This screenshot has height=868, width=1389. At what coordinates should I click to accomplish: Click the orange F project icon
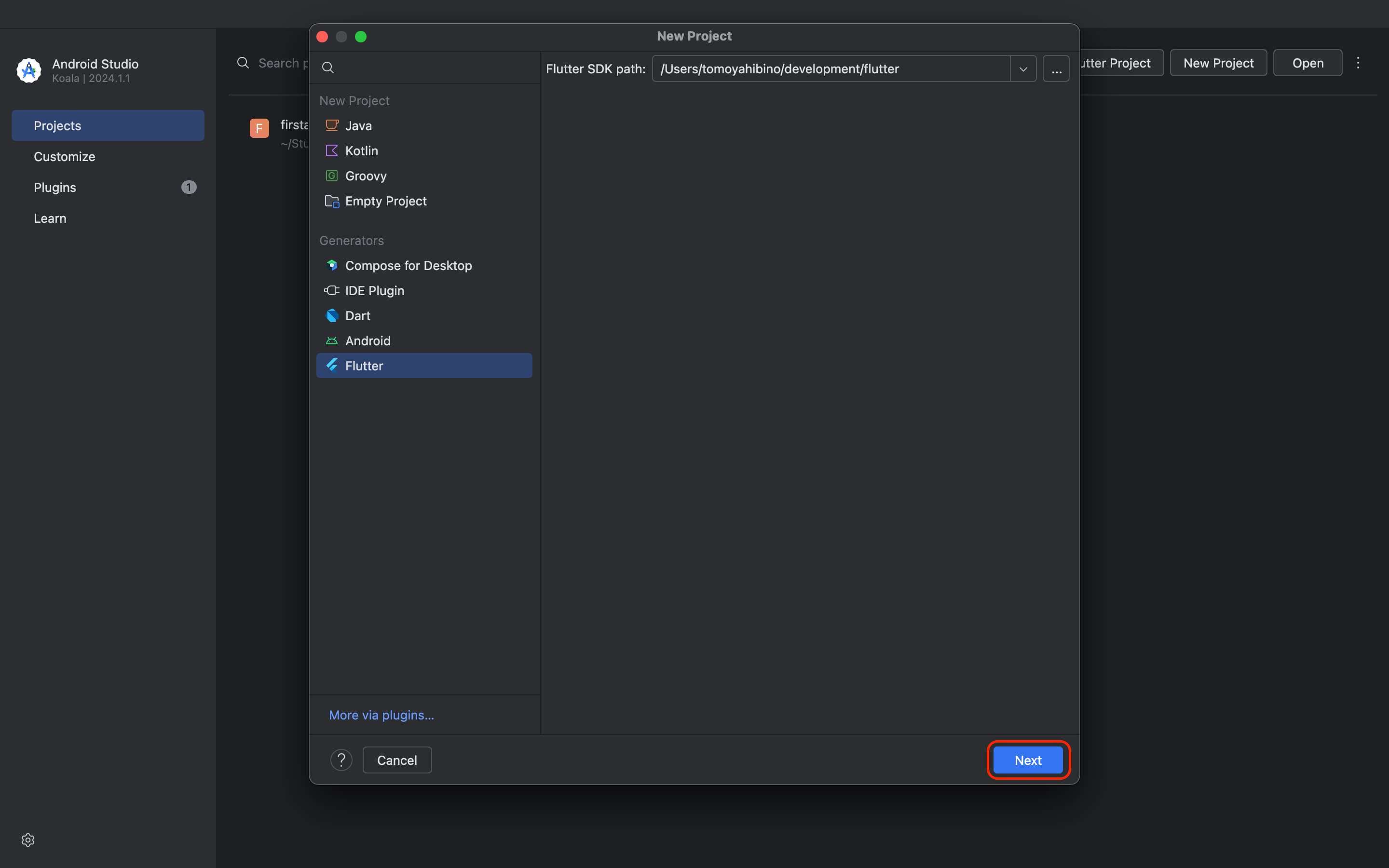[x=259, y=128]
